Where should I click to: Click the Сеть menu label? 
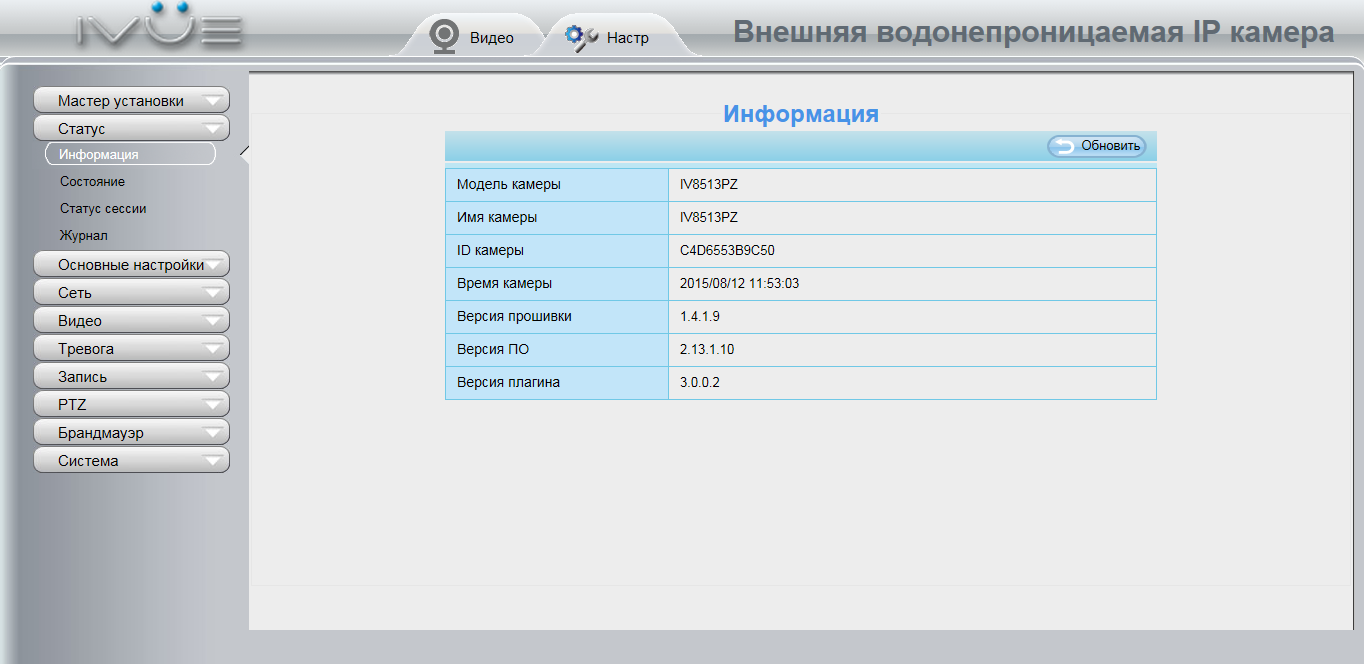tap(75, 292)
